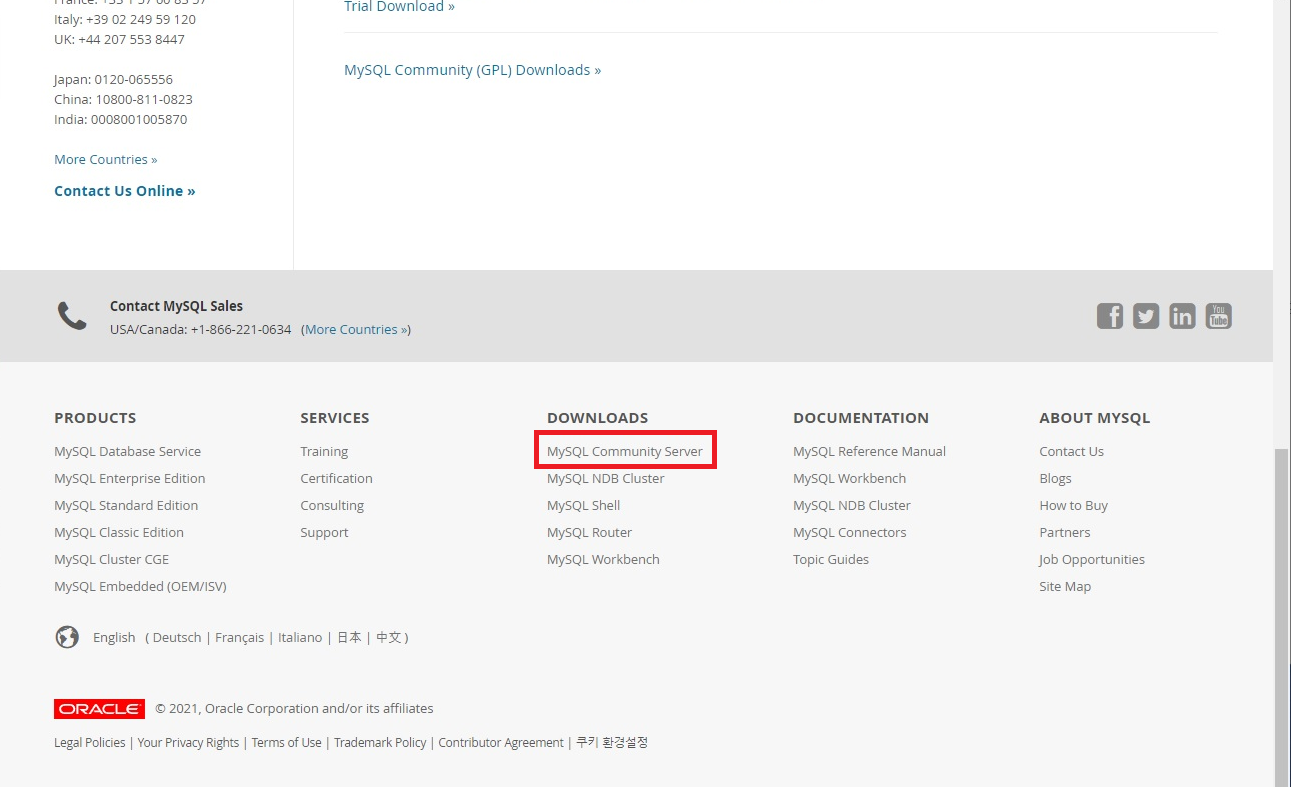Open the MySQL LinkedIn icon
Screen dimensions: 1291x787
pyautogui.click(x=1182, y=316)
